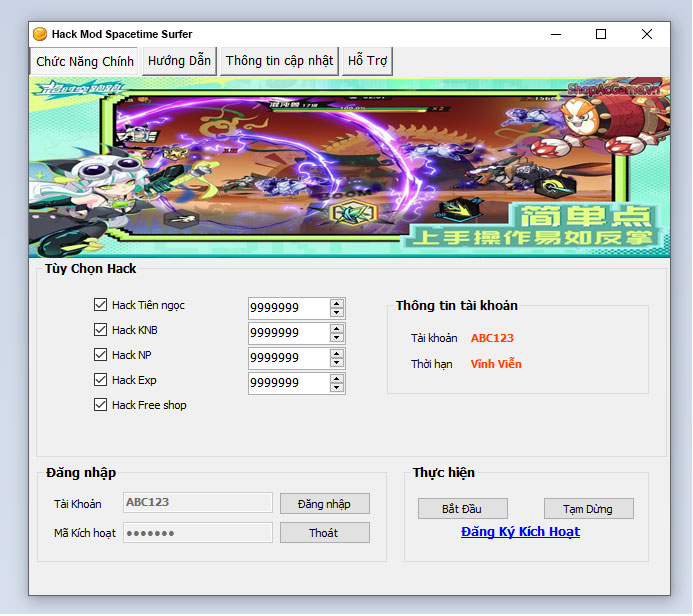Click the Đăng nhập button
This screenshot has height=616, width=693.
(325, 504)
